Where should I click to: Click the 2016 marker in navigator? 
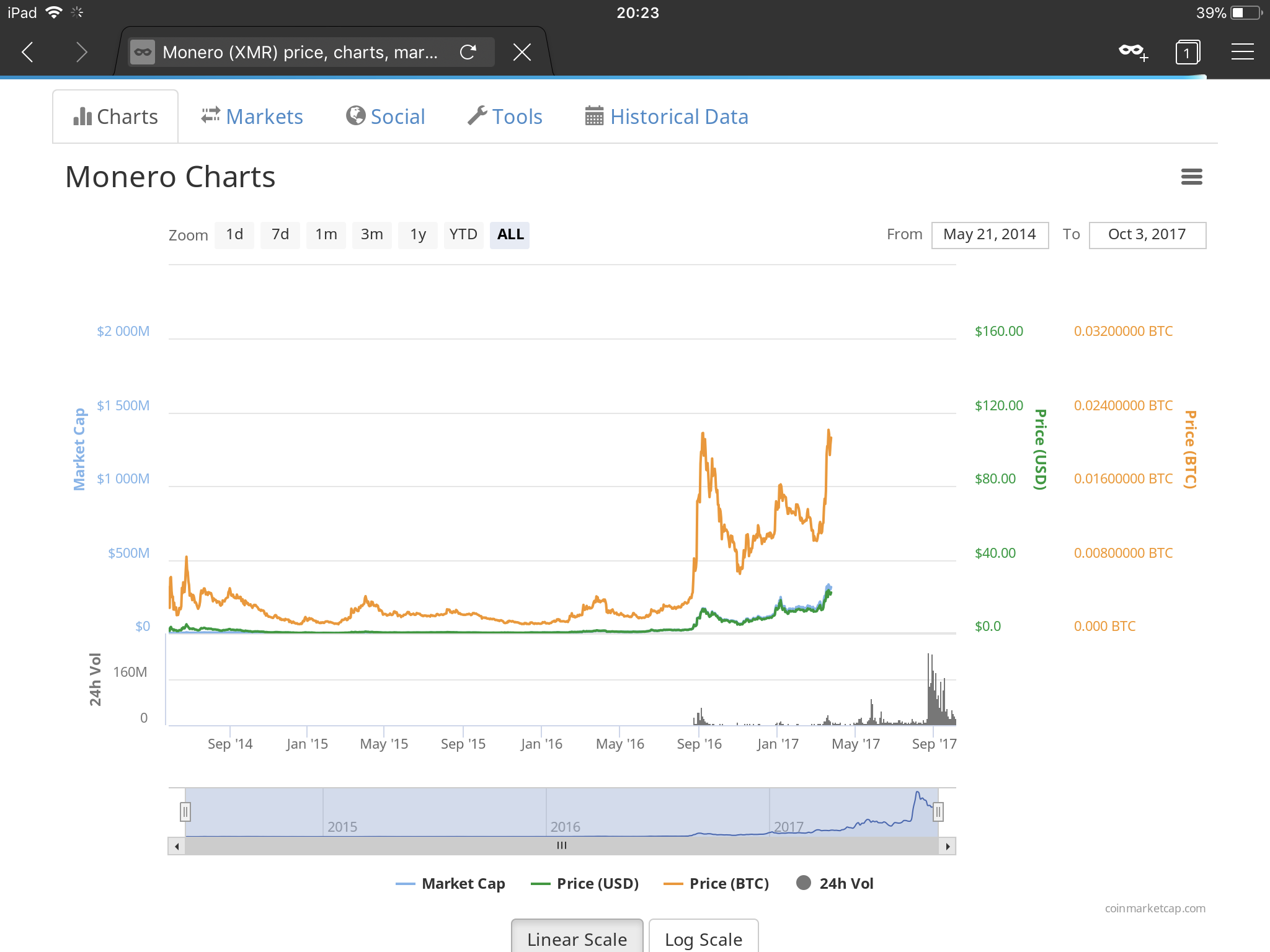565,827
